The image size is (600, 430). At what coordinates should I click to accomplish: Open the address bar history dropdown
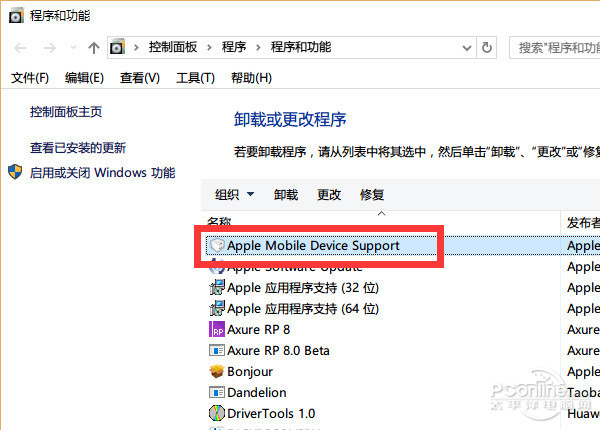467,48
